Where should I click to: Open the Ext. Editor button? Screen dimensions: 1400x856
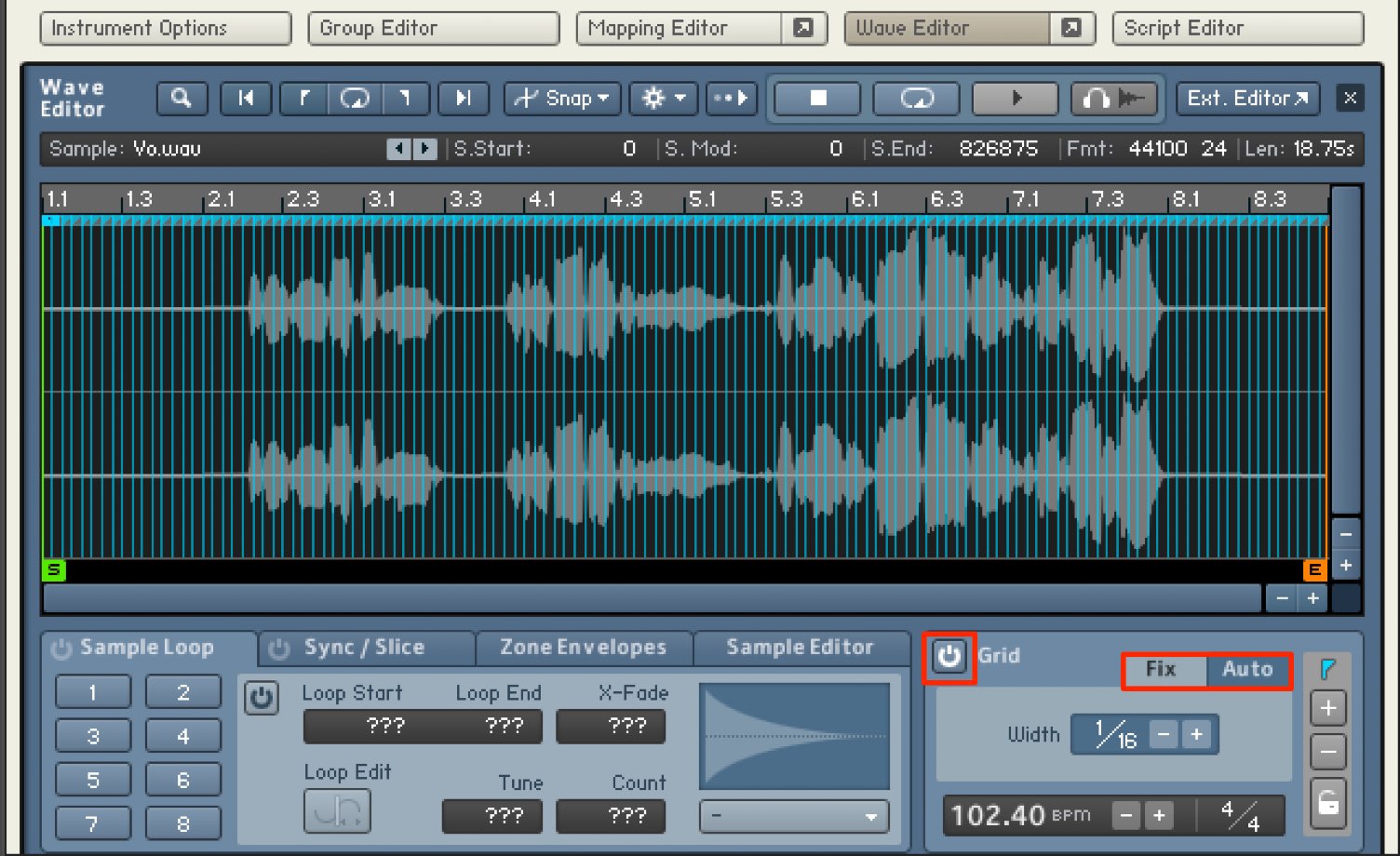[x=1247, y=98]
